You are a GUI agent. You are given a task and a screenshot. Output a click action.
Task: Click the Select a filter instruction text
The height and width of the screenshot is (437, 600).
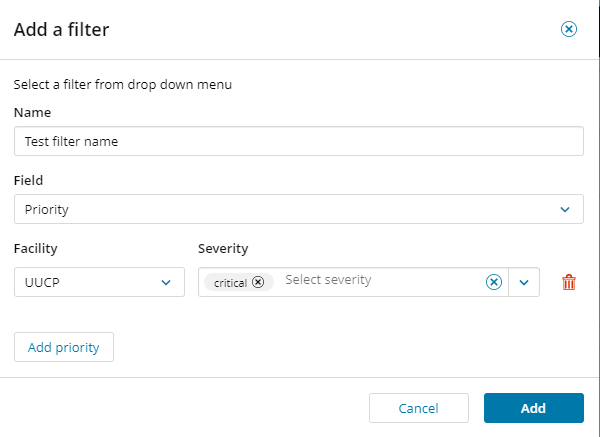[x=122, y=85]
